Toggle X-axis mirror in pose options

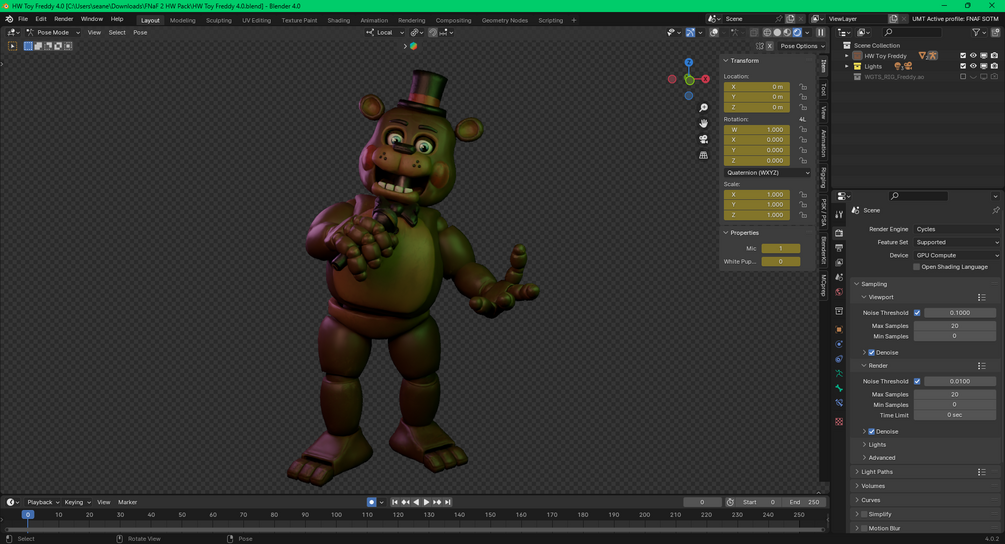click(x=770, y=46)
